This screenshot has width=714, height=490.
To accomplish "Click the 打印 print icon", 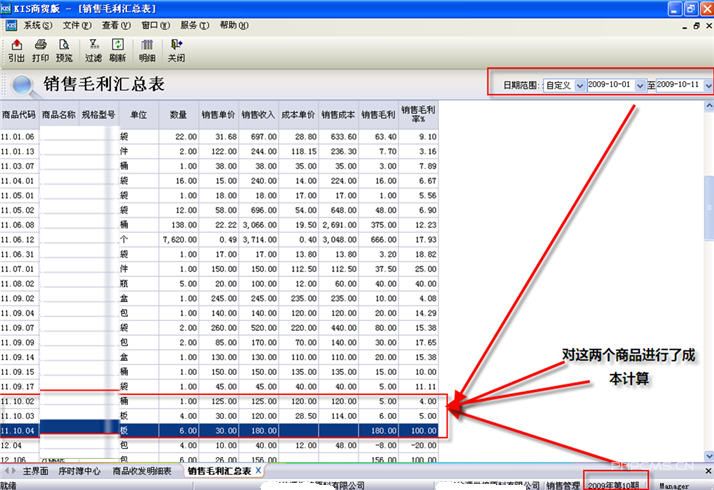I will pyautogui.click(x=40, y=50).
